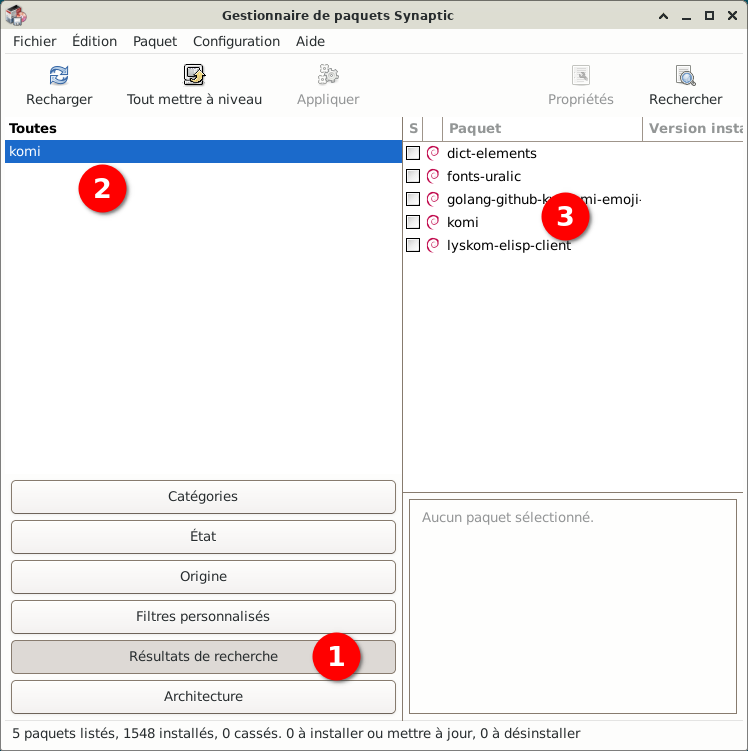Image resolution: width=748 pixels, height=751 pixels.
Task: Click Debian swirl icon beside lyskom-elisp-client
Action: (x=432, y=245)
